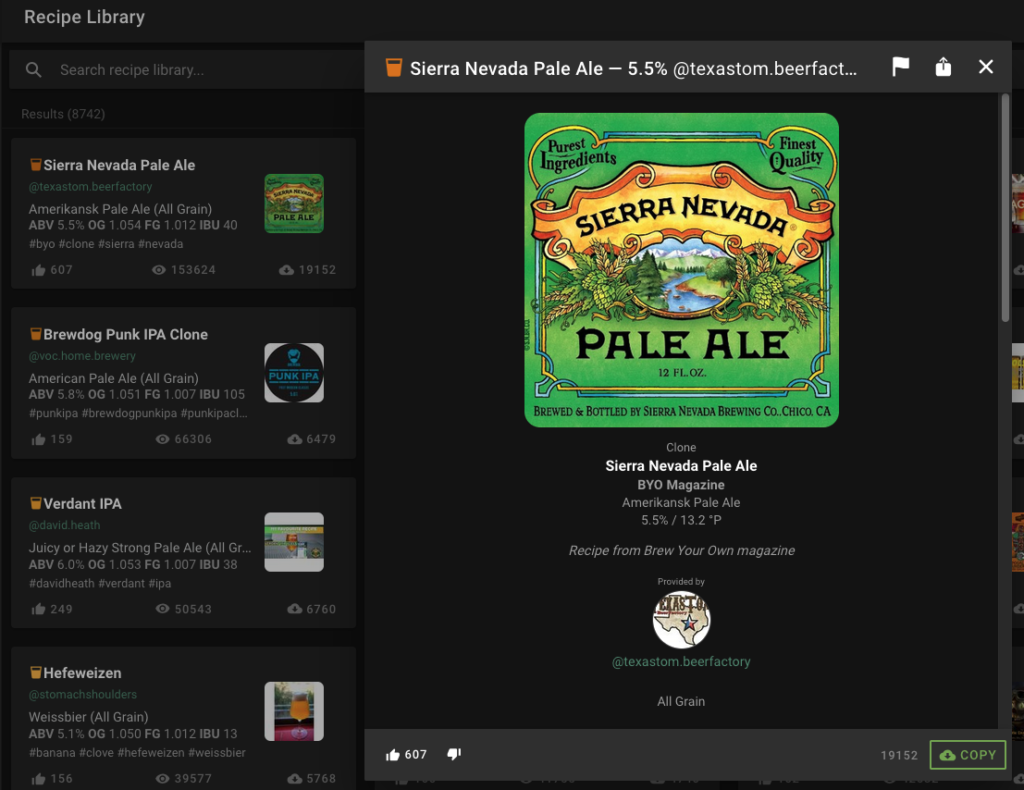
Task: Click thumbs-up icon on Hefeweizen card
Action: [x=39, y=779]
